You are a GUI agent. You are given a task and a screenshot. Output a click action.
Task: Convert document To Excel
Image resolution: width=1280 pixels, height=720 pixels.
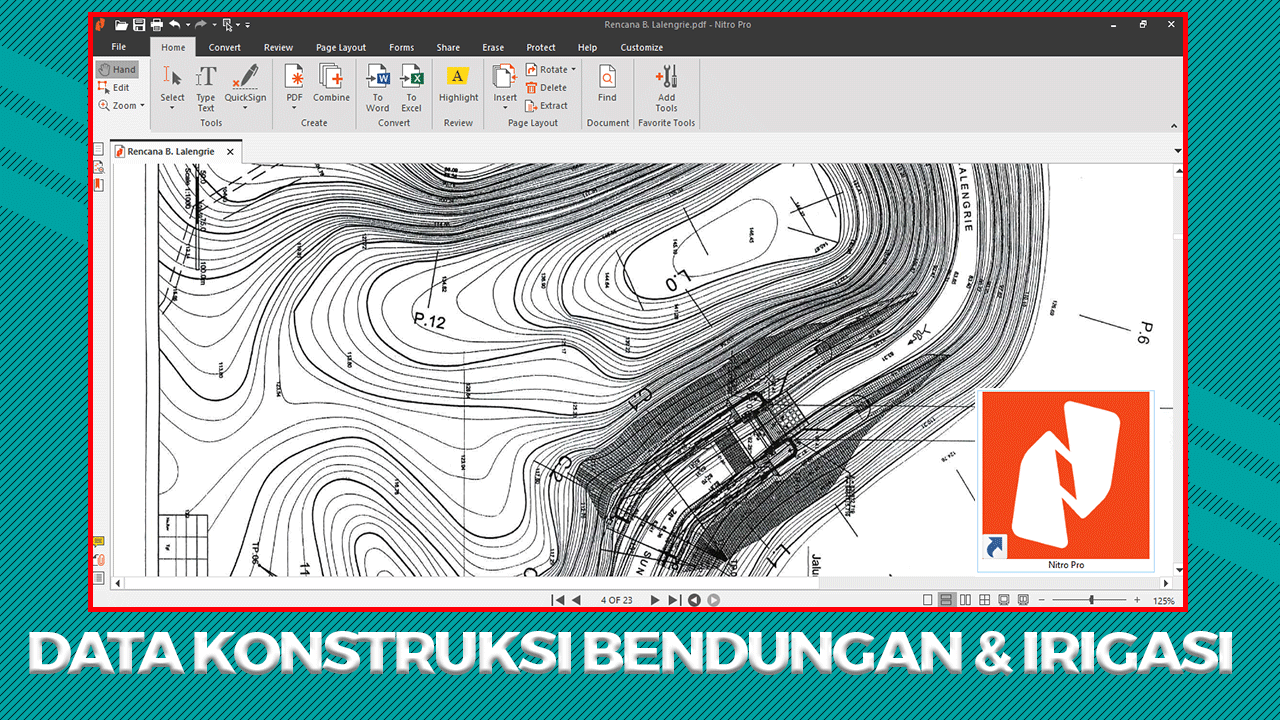(x=411, y=88)
